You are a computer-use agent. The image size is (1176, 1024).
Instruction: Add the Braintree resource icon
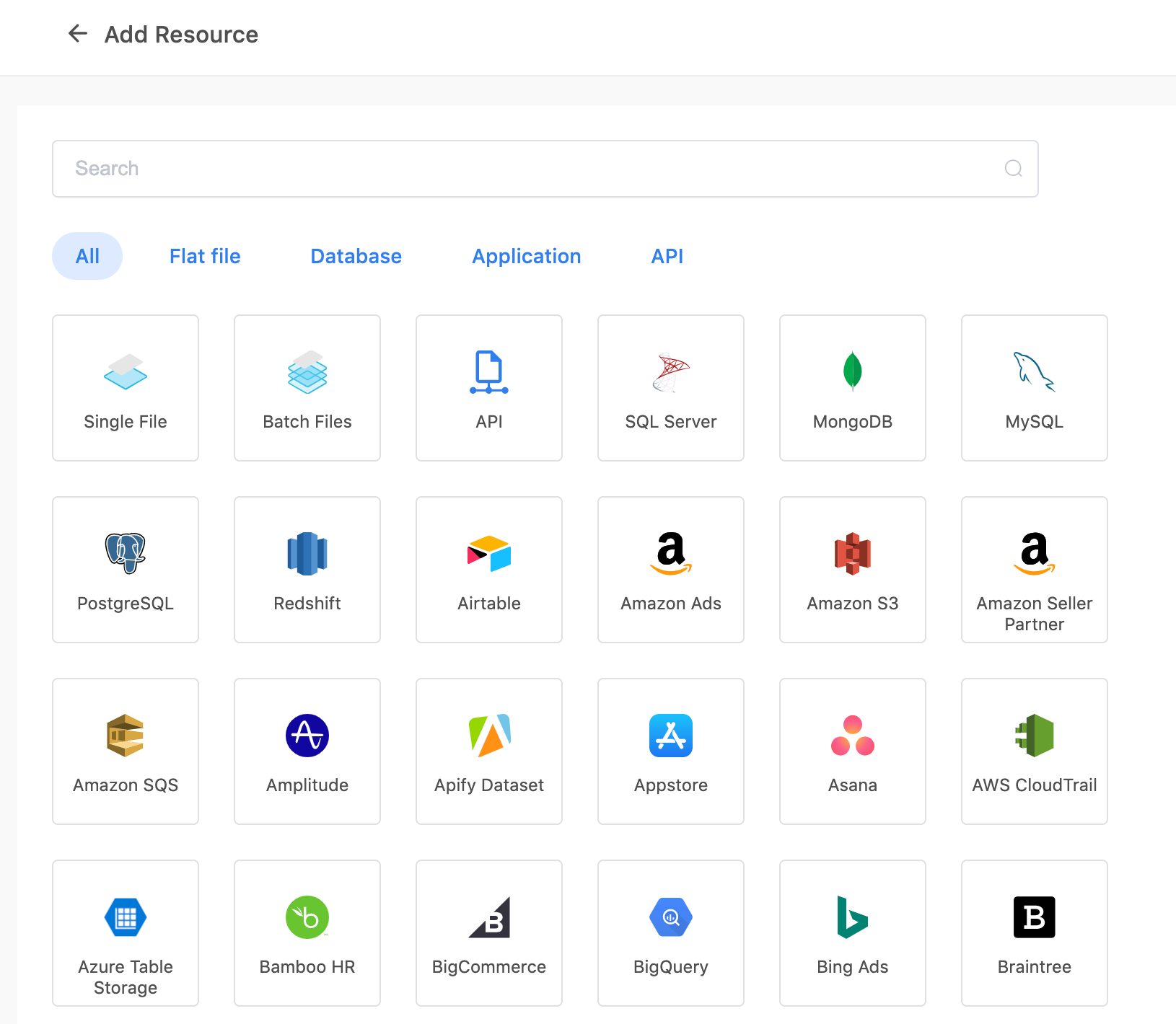[x=1035, y=917]
